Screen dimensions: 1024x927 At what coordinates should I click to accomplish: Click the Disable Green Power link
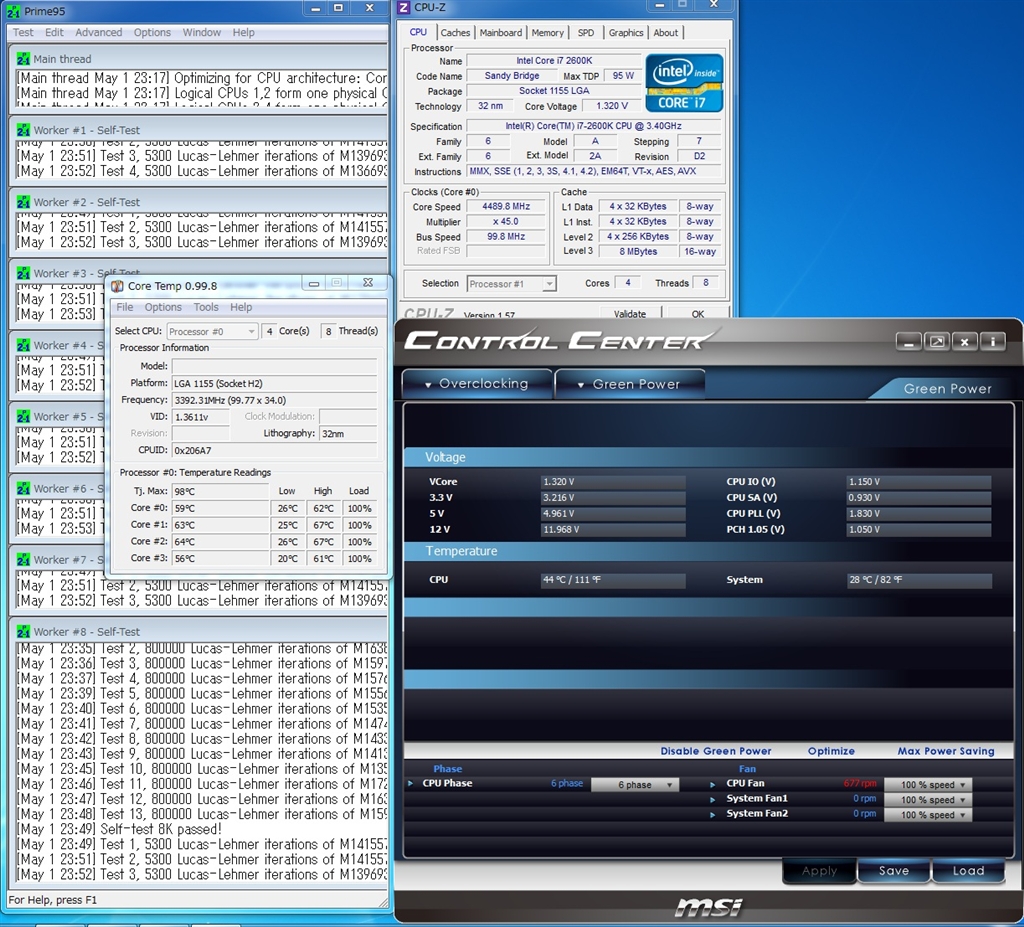click(716, 751)
